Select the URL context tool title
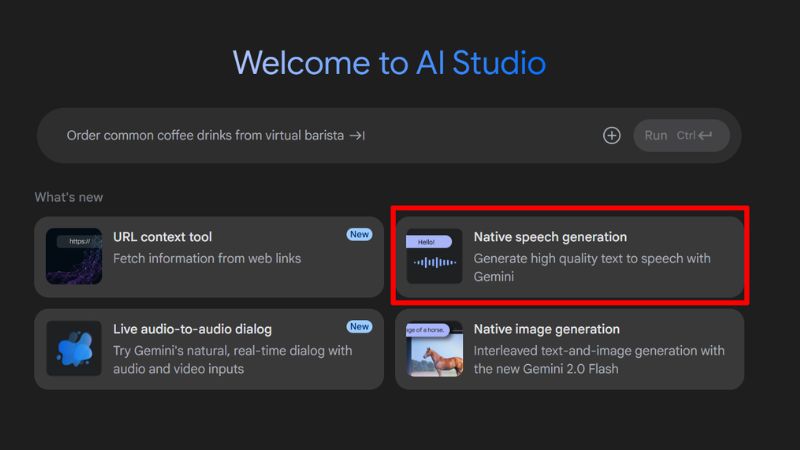Screen dimensions: 800x450 pyautogui.click(x=162, y=237)
